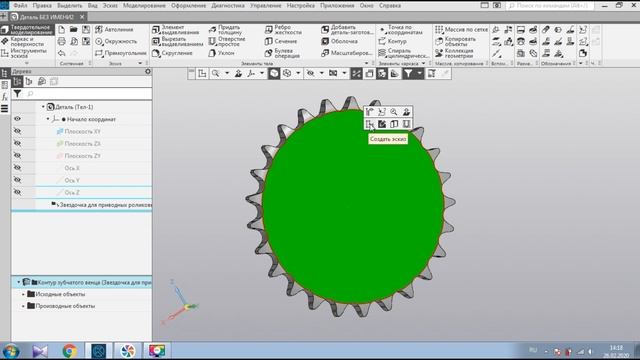Select the Ребро жесткости tool

pyautogui.click(x=283, y=29)
